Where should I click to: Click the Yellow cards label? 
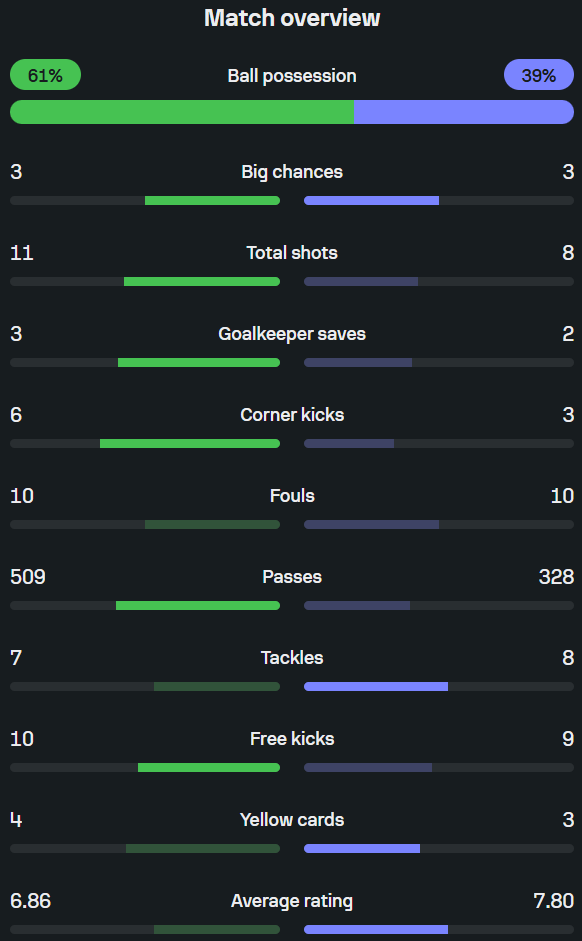292,820
